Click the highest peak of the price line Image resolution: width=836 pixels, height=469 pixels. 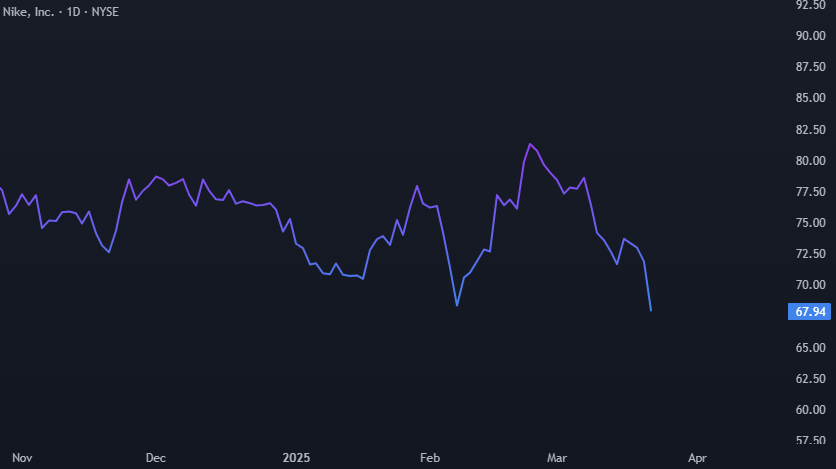pyautogui.click(x=530, y=144)
